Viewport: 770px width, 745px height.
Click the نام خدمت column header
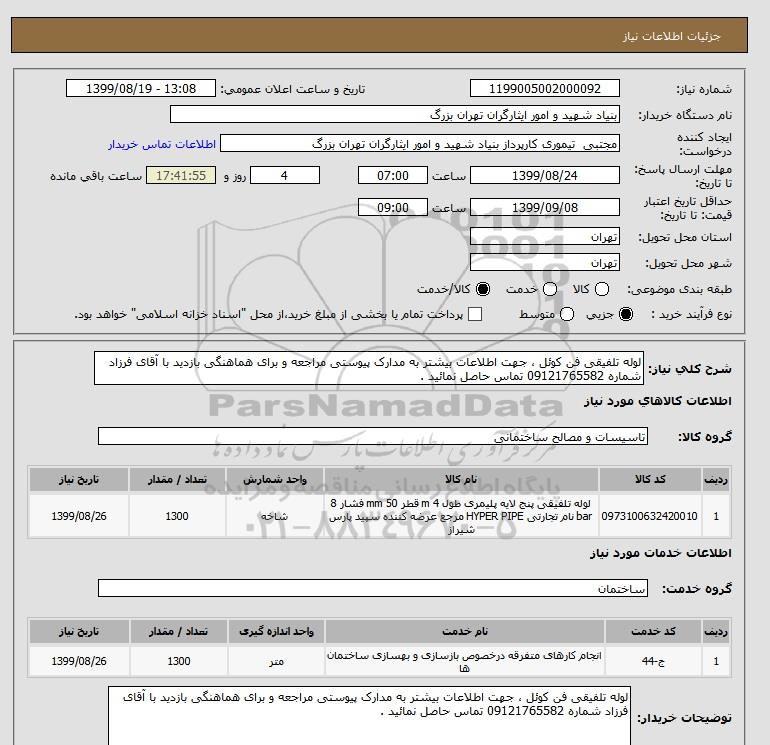[464, 632]
